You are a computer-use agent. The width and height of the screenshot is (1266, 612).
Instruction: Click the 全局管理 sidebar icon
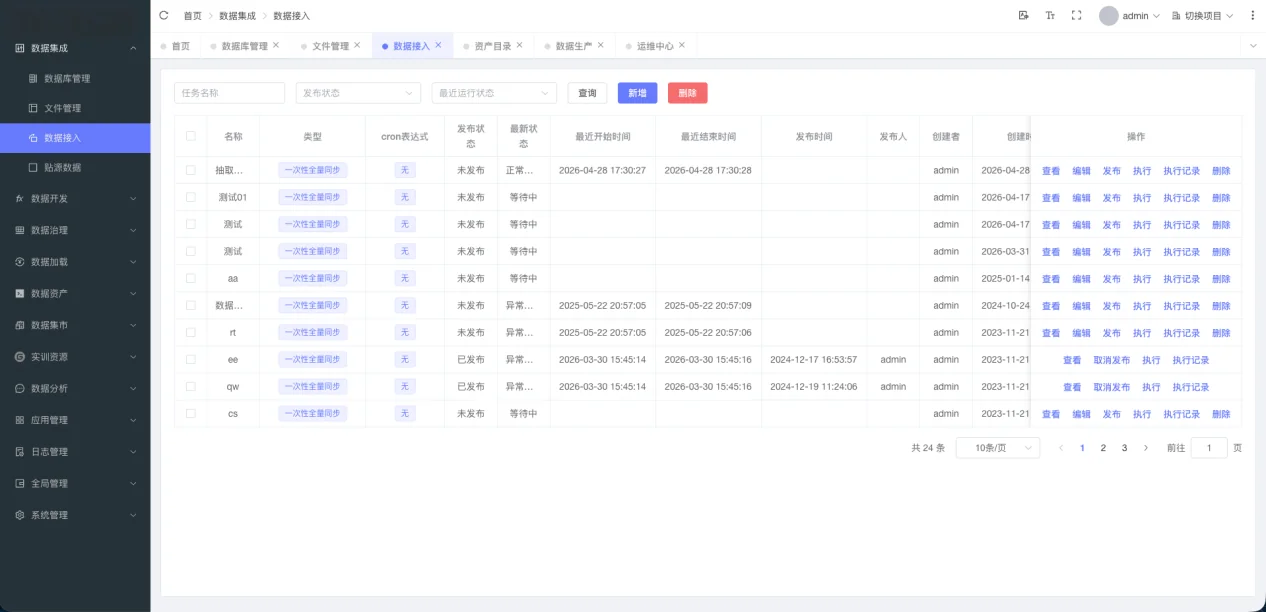20,483
